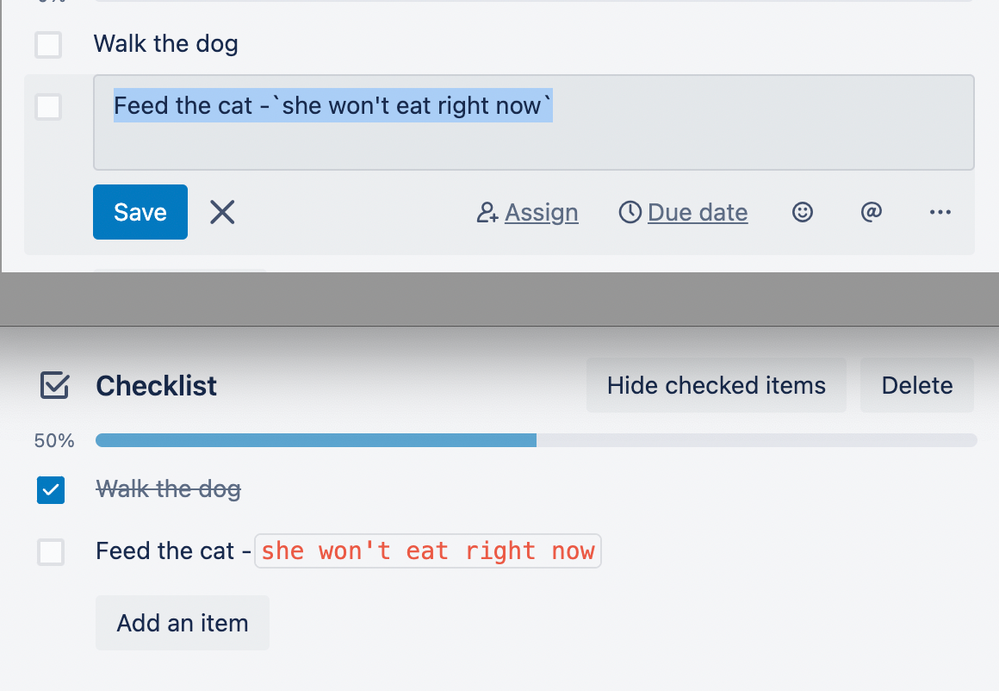Click the person-plus Assign icon
999x691 pixels.
click(487, 212)
